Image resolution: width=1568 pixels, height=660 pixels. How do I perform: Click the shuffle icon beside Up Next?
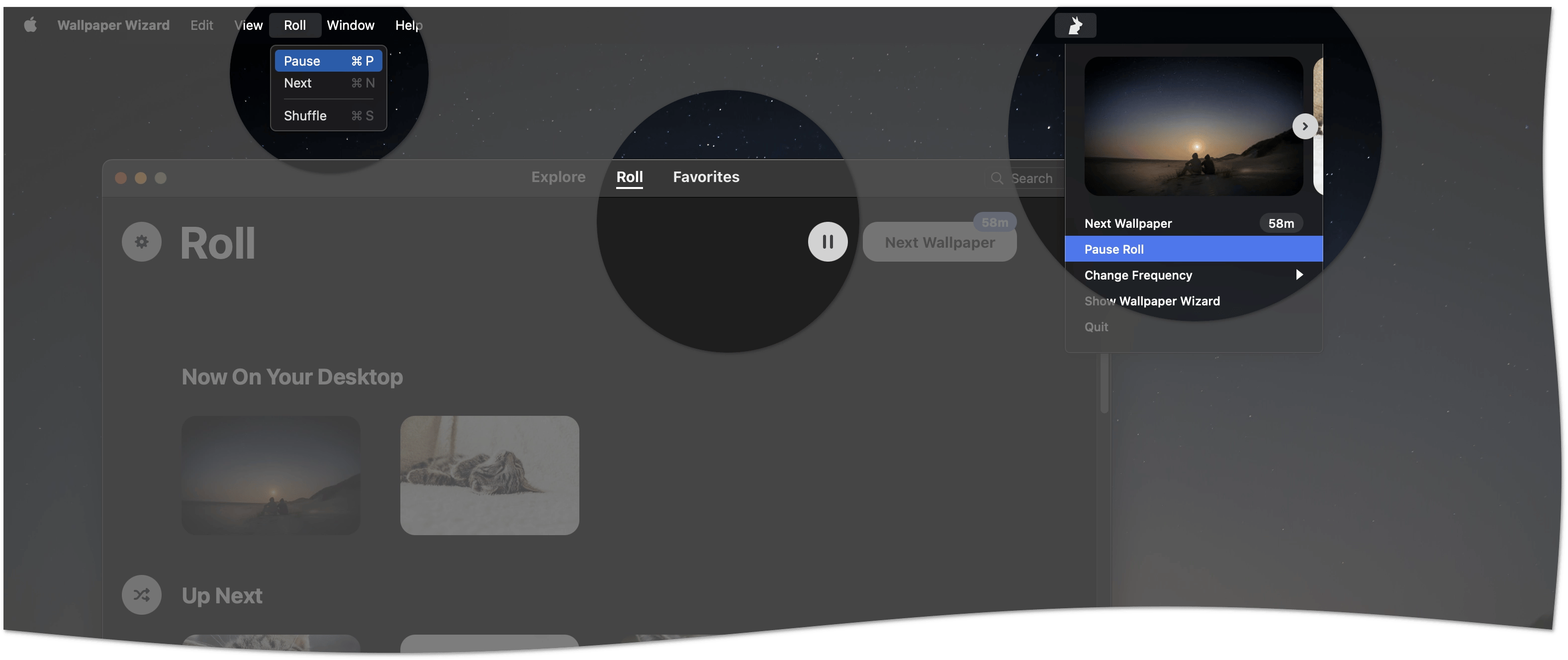click(141, 595)
